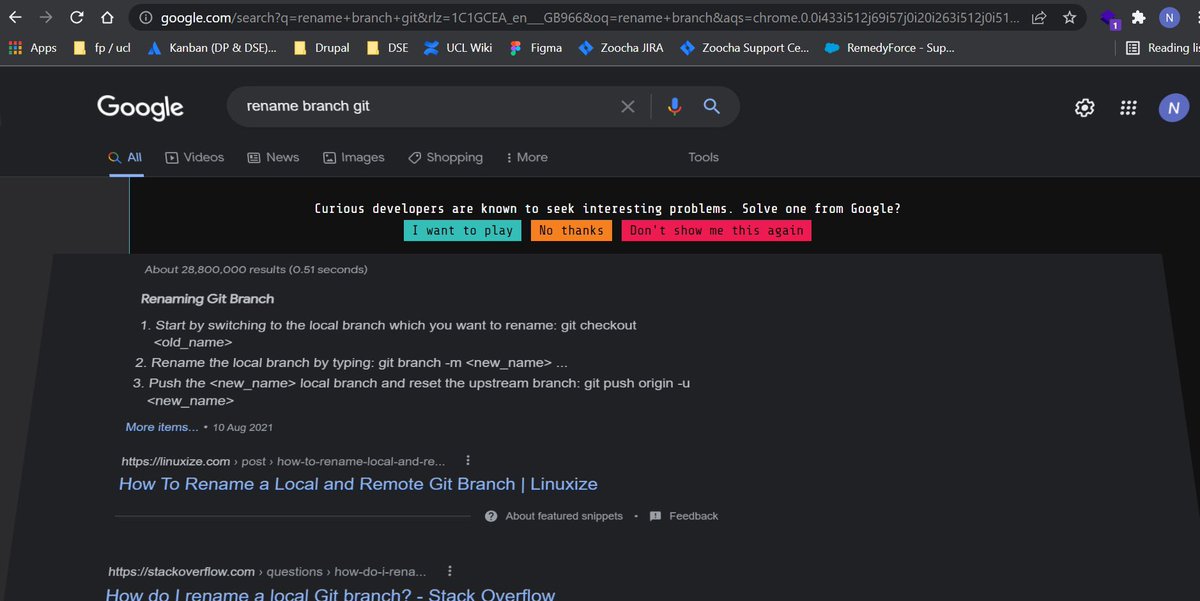The image size is (1200, 601).
Task: Expand the DSE bookmark folder
Action: (387, 47)
